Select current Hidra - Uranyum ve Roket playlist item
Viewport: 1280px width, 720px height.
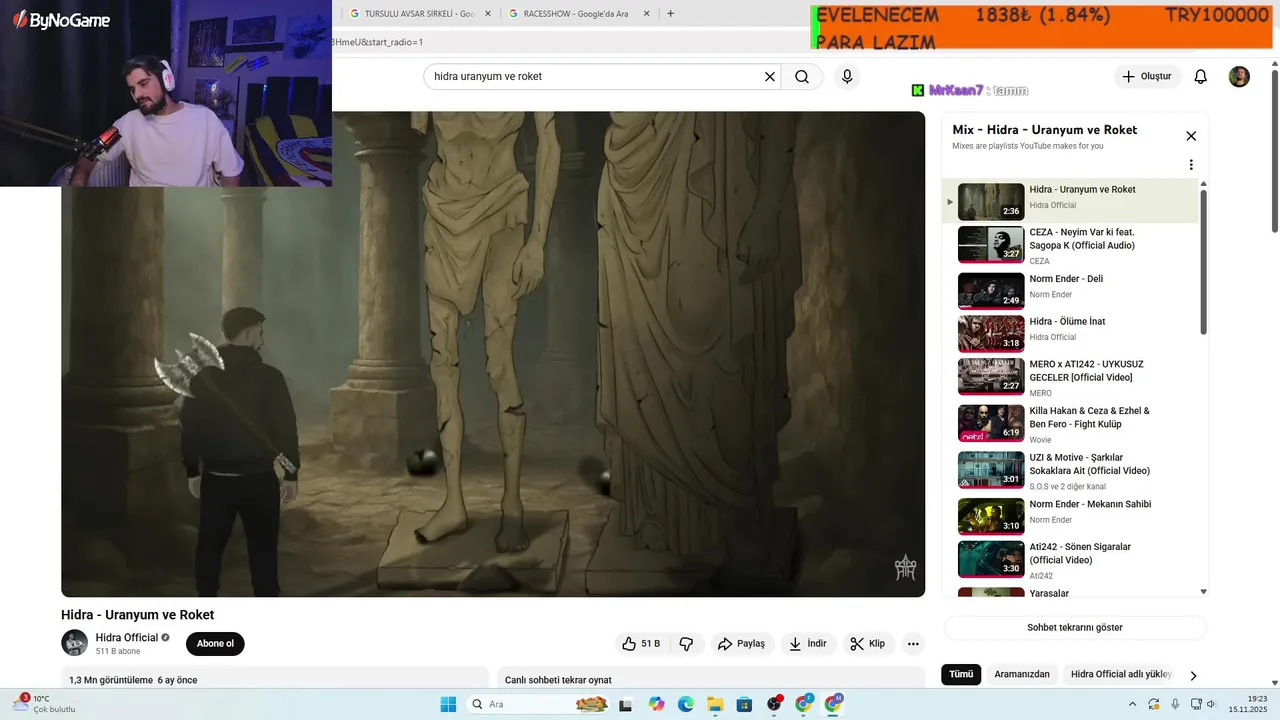[1069, 201]
